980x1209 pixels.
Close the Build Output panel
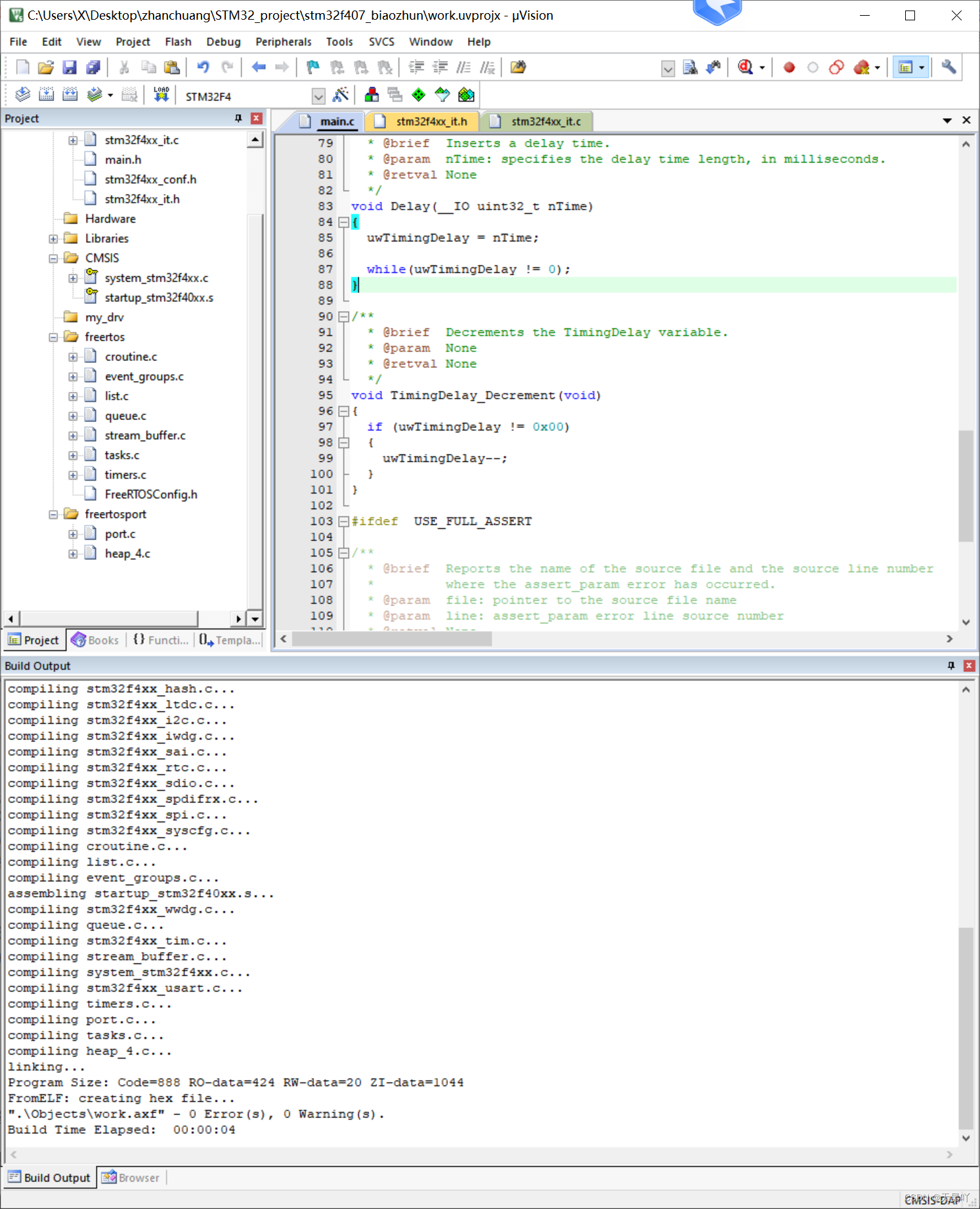point(969,666)
